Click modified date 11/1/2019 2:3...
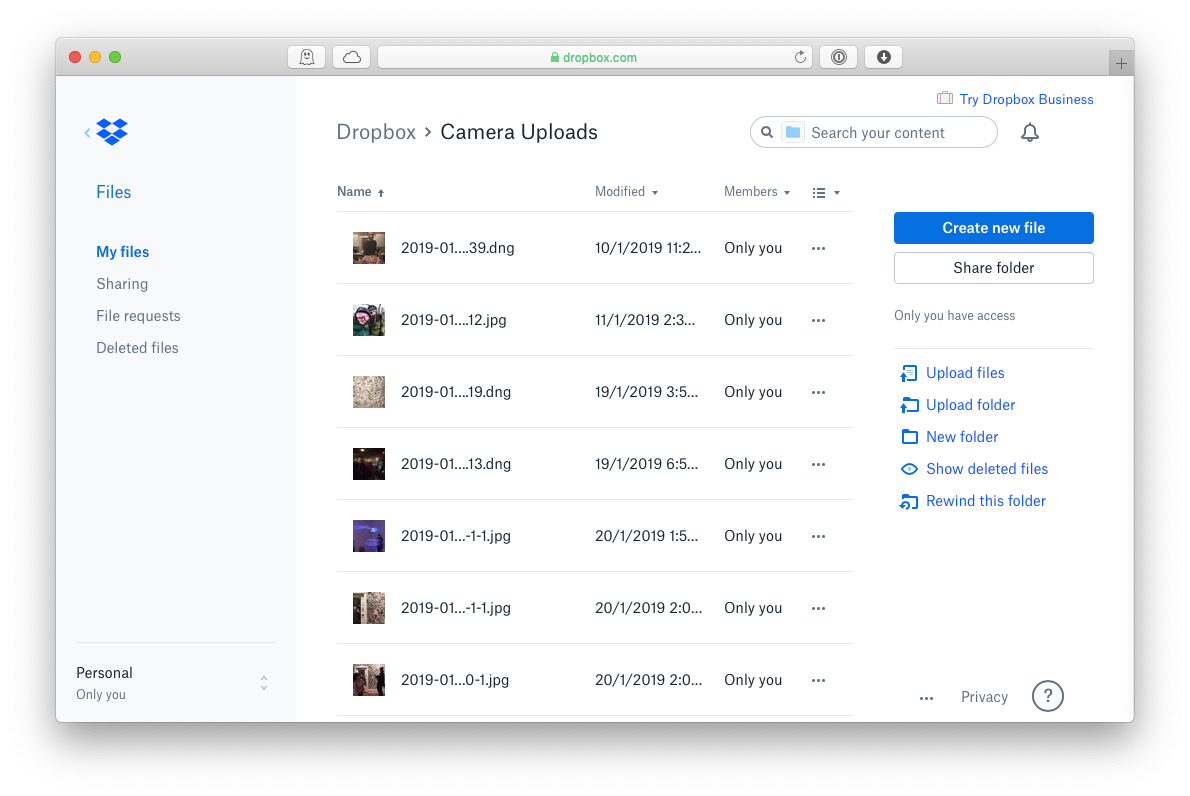Screen dimensions: 1190x796 tap(645, 320)
